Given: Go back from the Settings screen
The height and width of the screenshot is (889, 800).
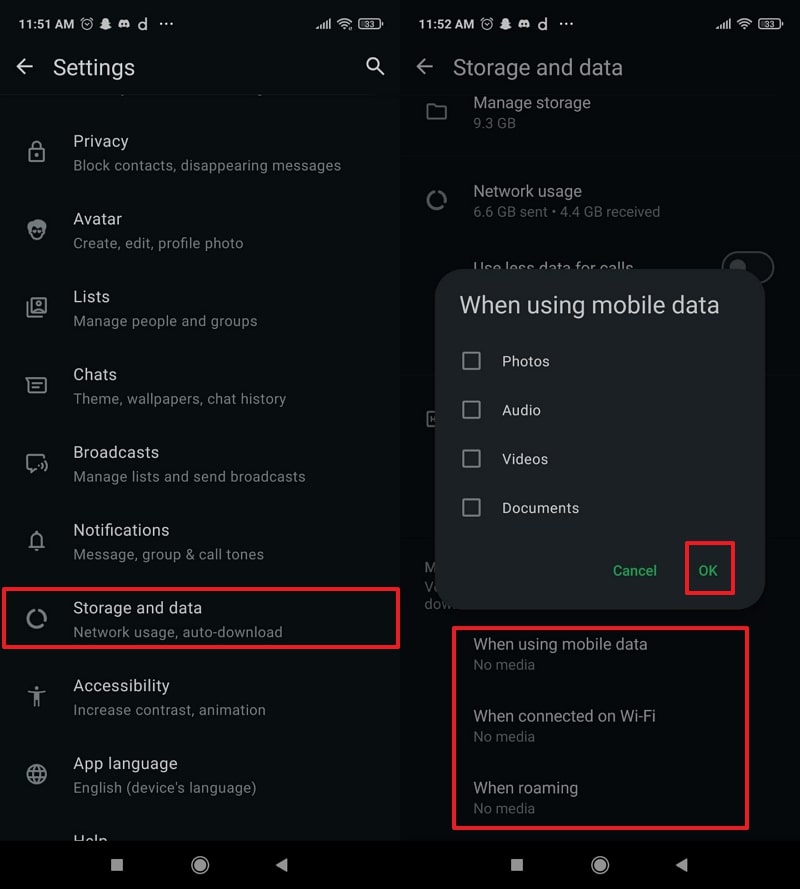Looking at the screenshot, I should pos(25,66).
